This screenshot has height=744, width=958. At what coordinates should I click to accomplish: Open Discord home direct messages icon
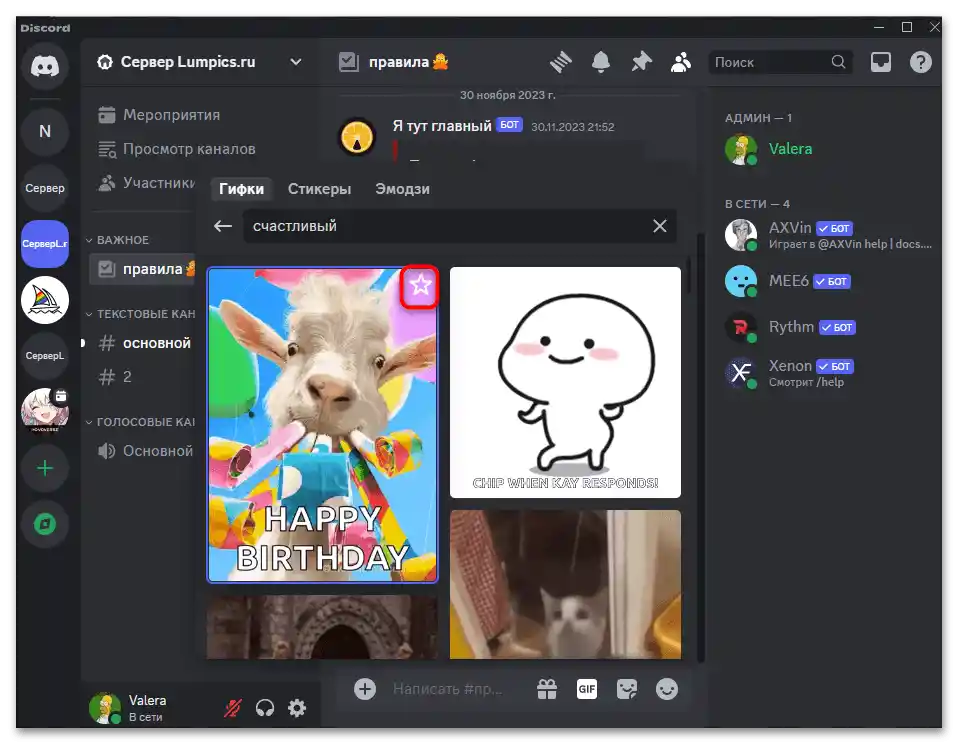pos(45,65)
